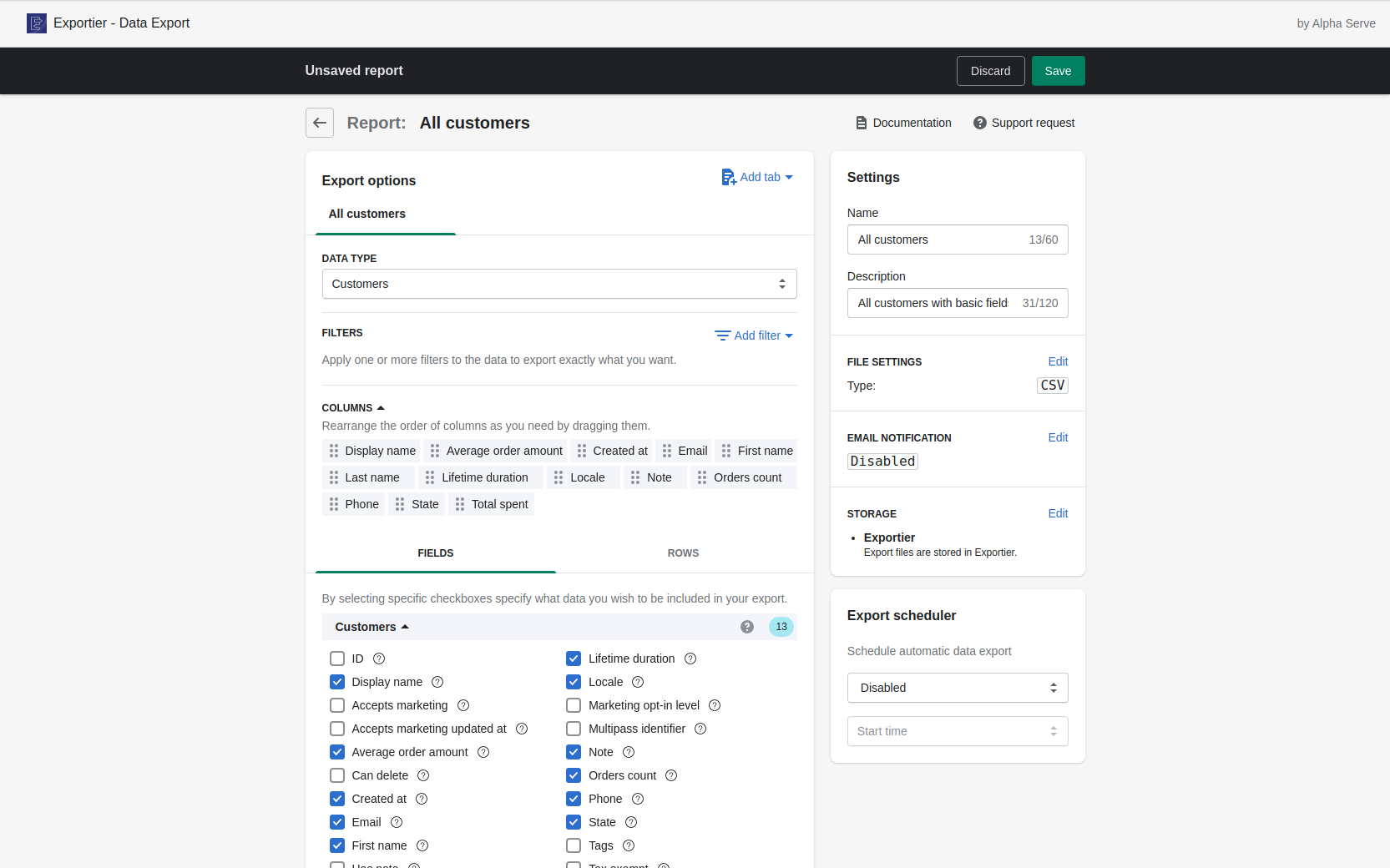Open Support request link

tap(1024, 123)
